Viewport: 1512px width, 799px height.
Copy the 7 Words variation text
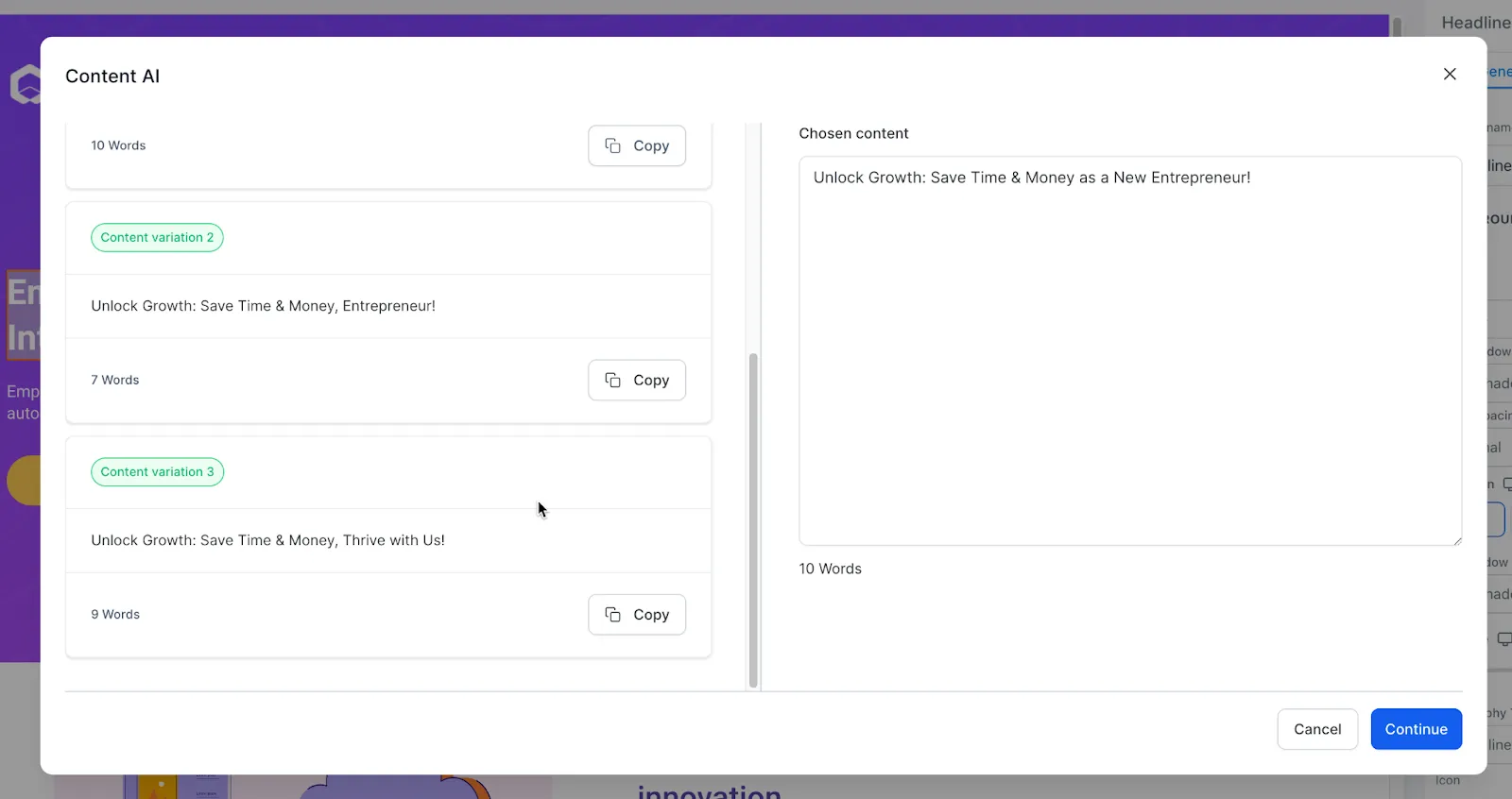(637, 380)
